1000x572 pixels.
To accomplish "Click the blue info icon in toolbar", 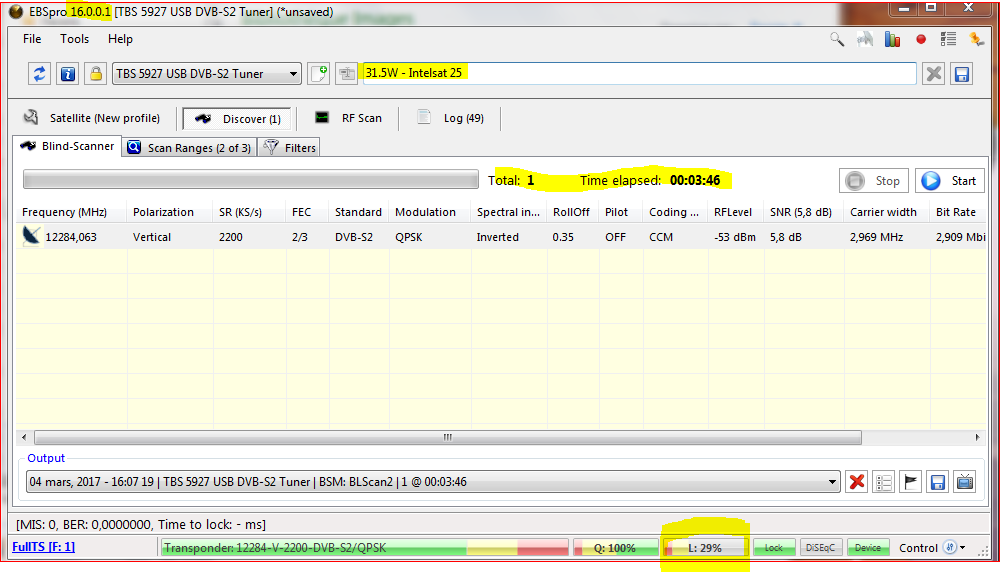I will point(67,74).
